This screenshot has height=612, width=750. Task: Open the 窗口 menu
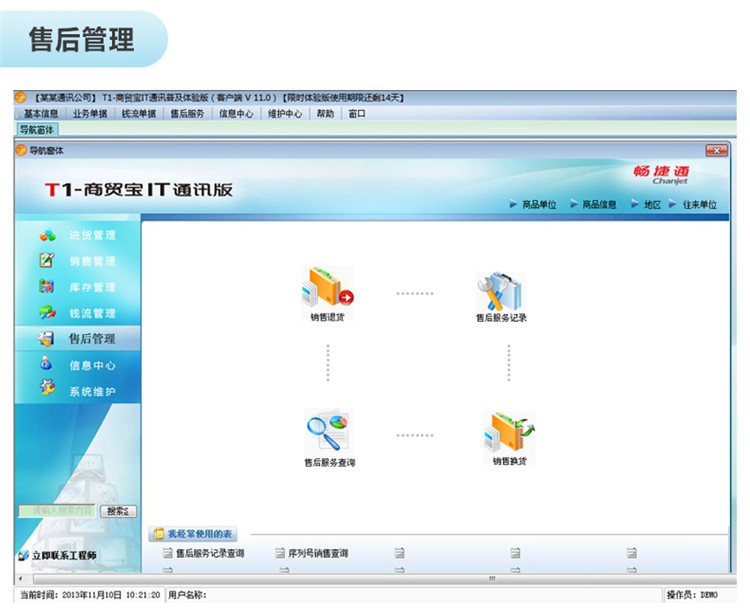point(357,114)
